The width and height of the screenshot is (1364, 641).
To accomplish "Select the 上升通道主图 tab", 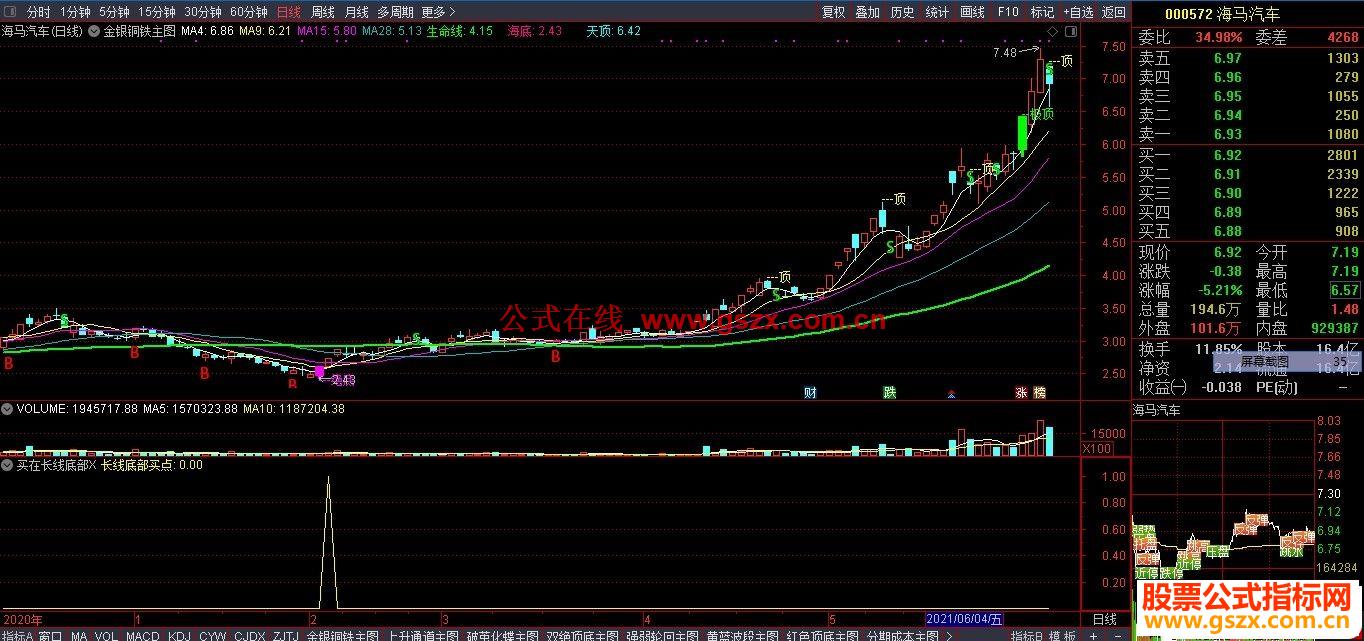I will pyautogui.click(x=423, y=635).
